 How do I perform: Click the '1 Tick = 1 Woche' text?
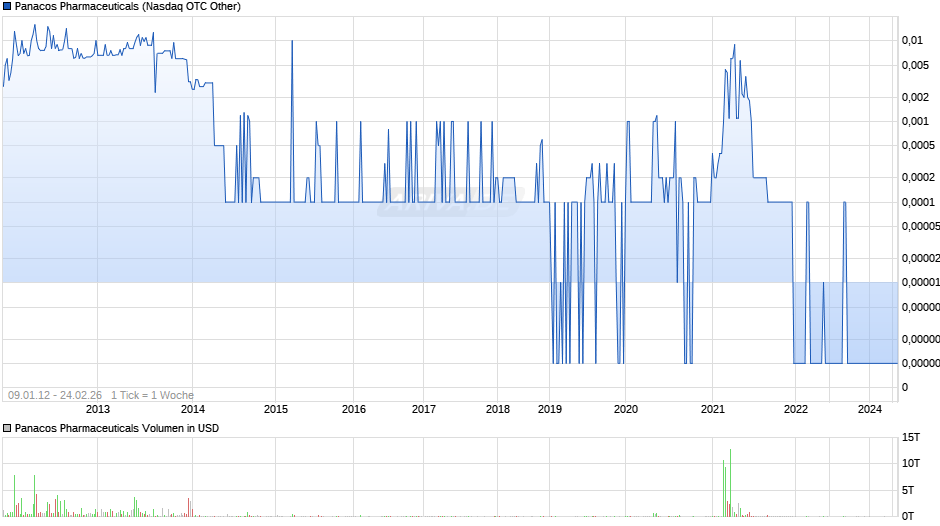click(x=152, y=395)
